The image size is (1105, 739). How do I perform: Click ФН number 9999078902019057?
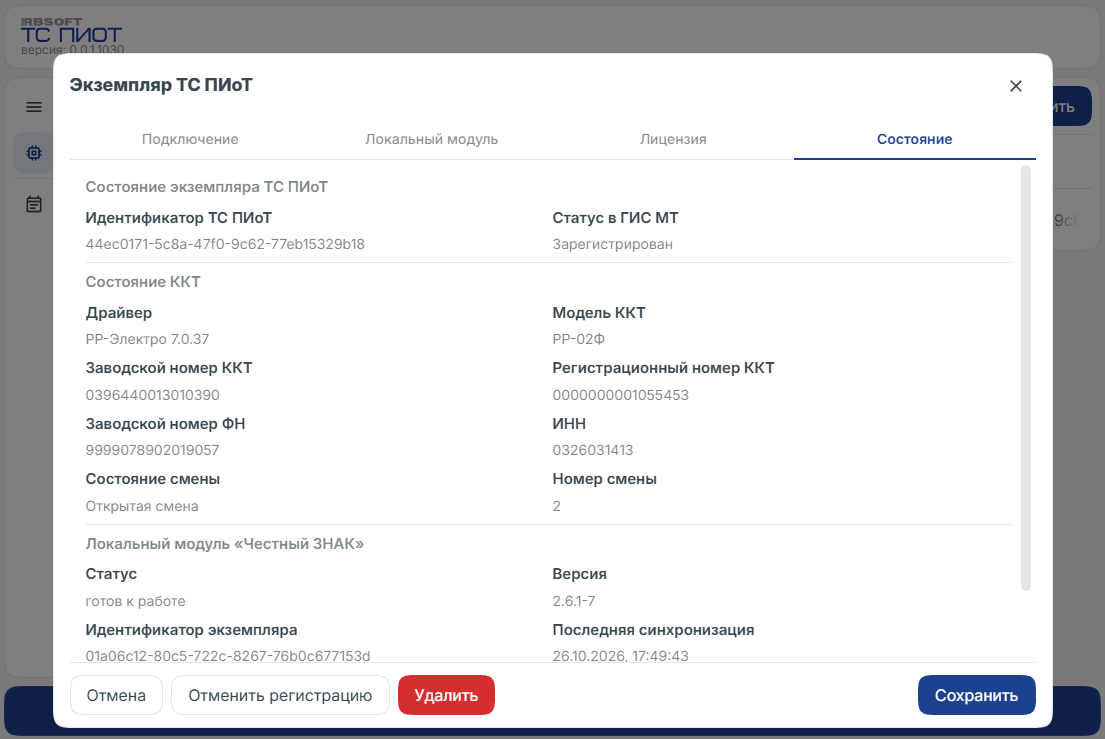(152, 450)
